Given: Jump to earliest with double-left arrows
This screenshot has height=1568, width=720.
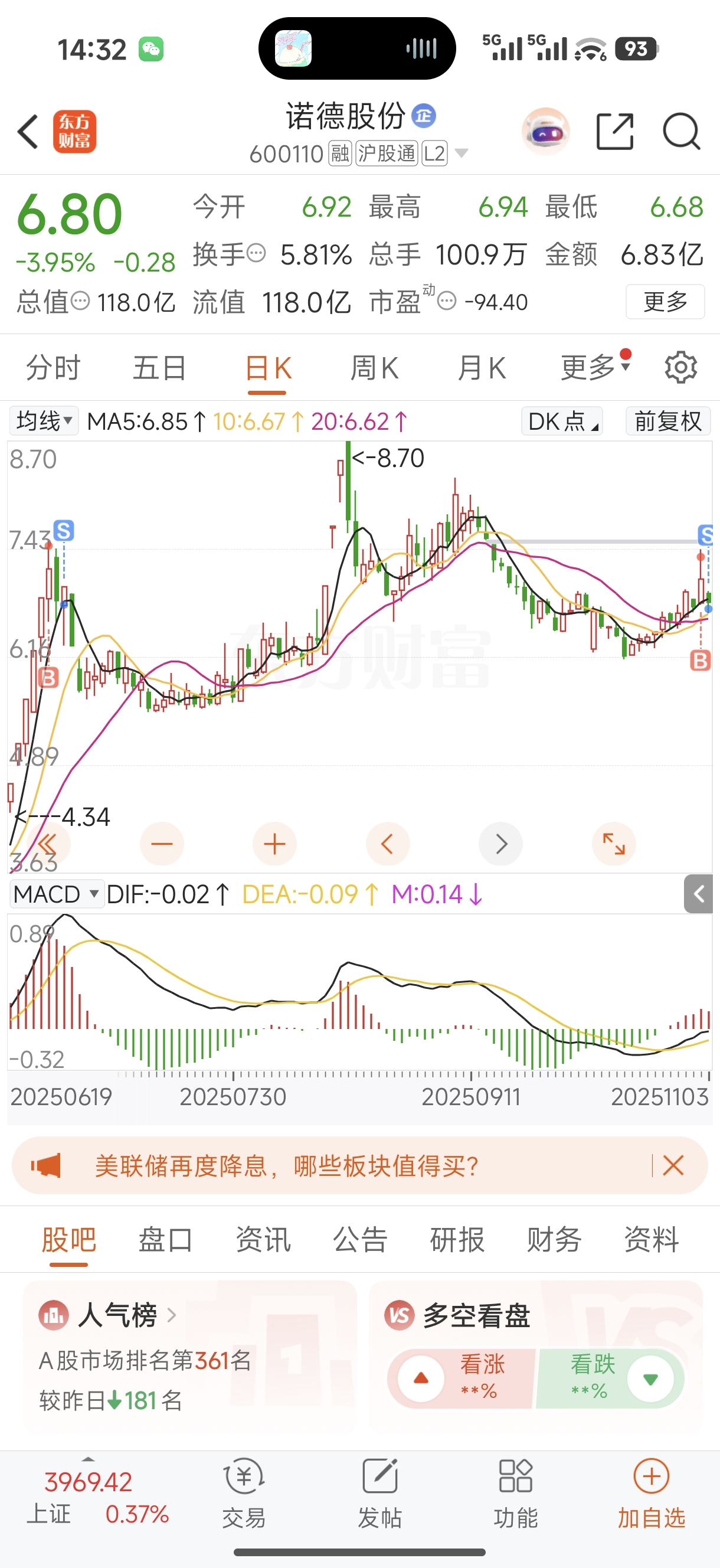Looking at the screenshot, I should click(x=49, y=844).
